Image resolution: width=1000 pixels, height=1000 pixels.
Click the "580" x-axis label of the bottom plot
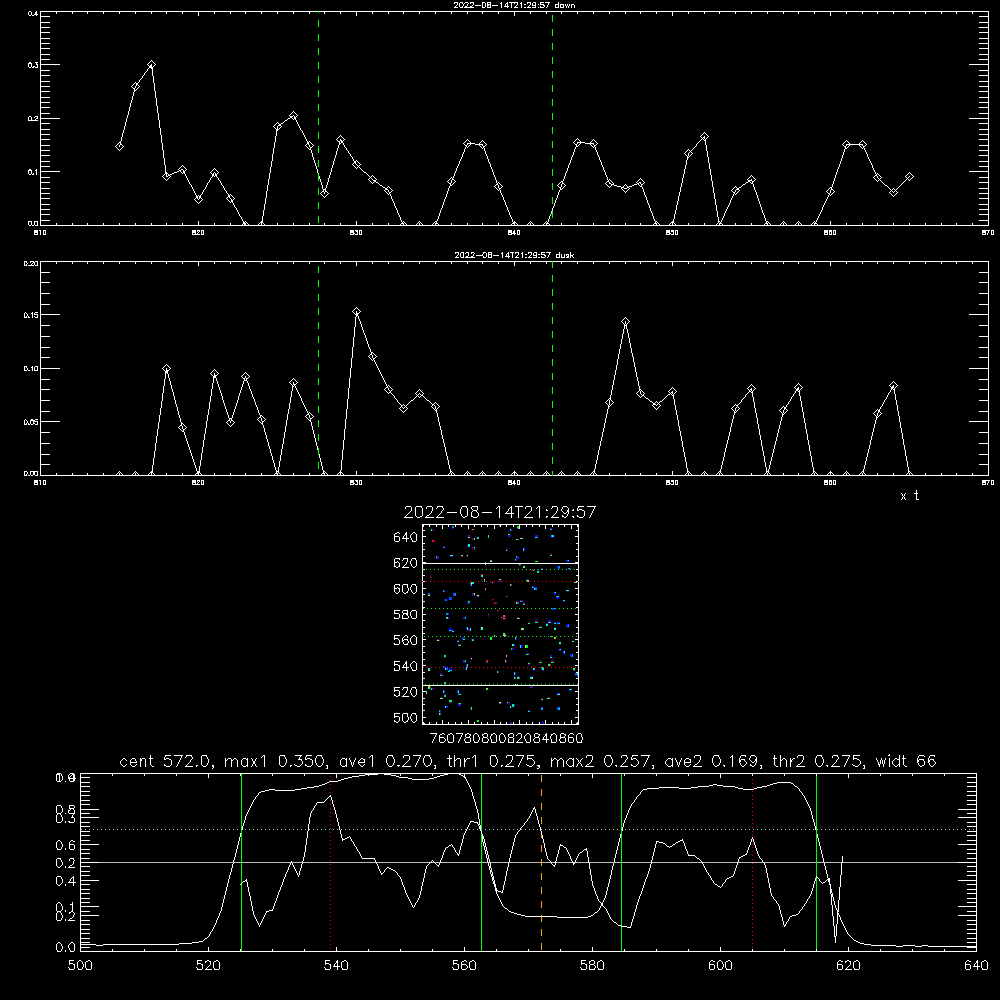[592, 966]
